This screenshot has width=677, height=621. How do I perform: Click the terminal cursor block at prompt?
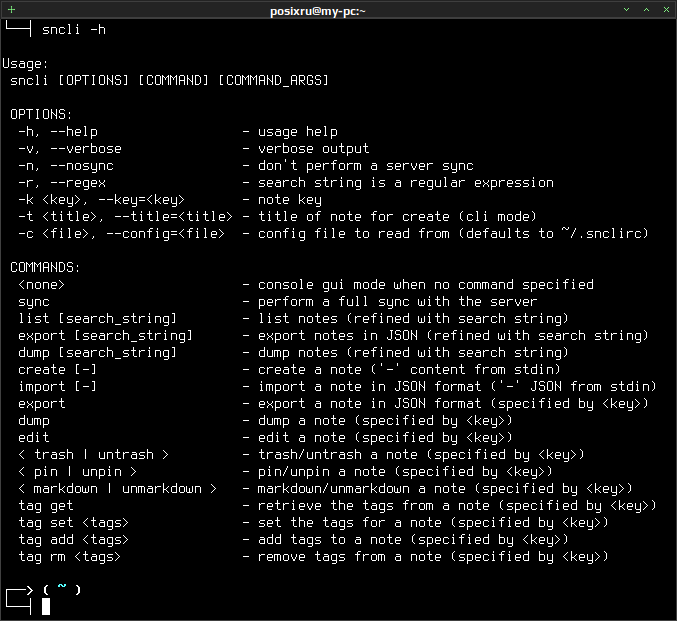(x=46, y=606)
